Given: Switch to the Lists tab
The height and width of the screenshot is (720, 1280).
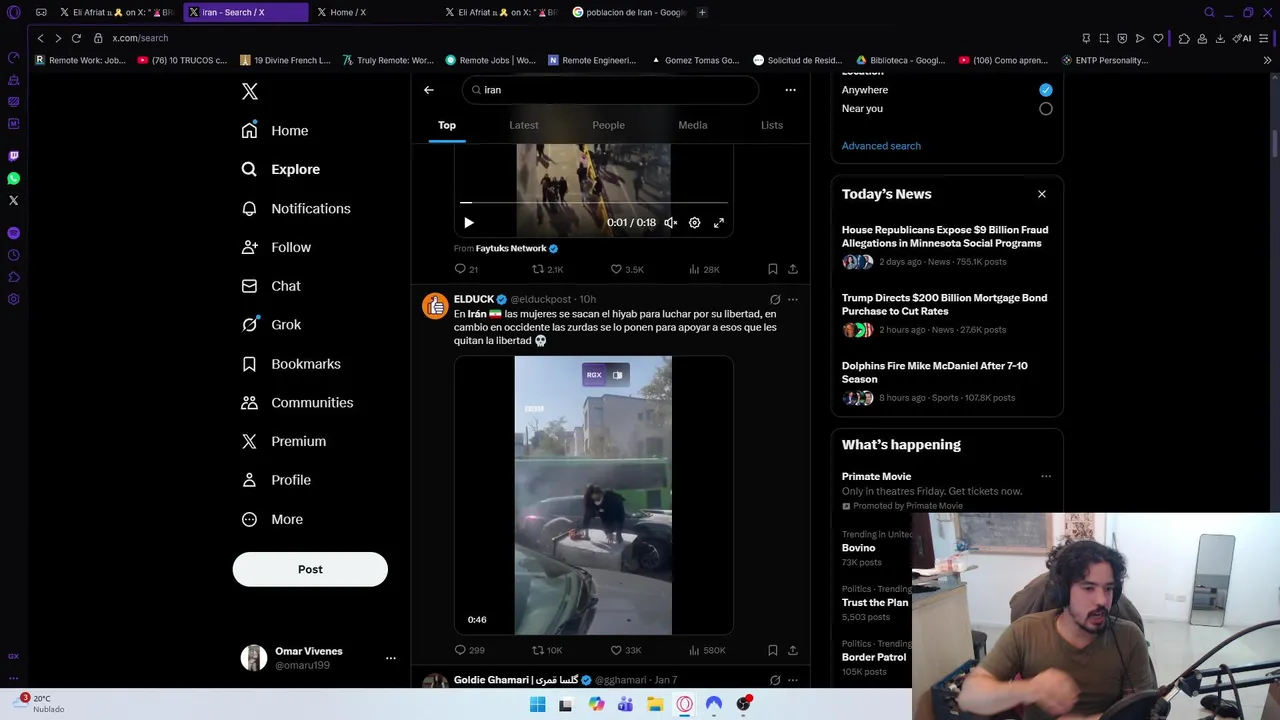Looking at the screenshot, I should tap(772, 125).
